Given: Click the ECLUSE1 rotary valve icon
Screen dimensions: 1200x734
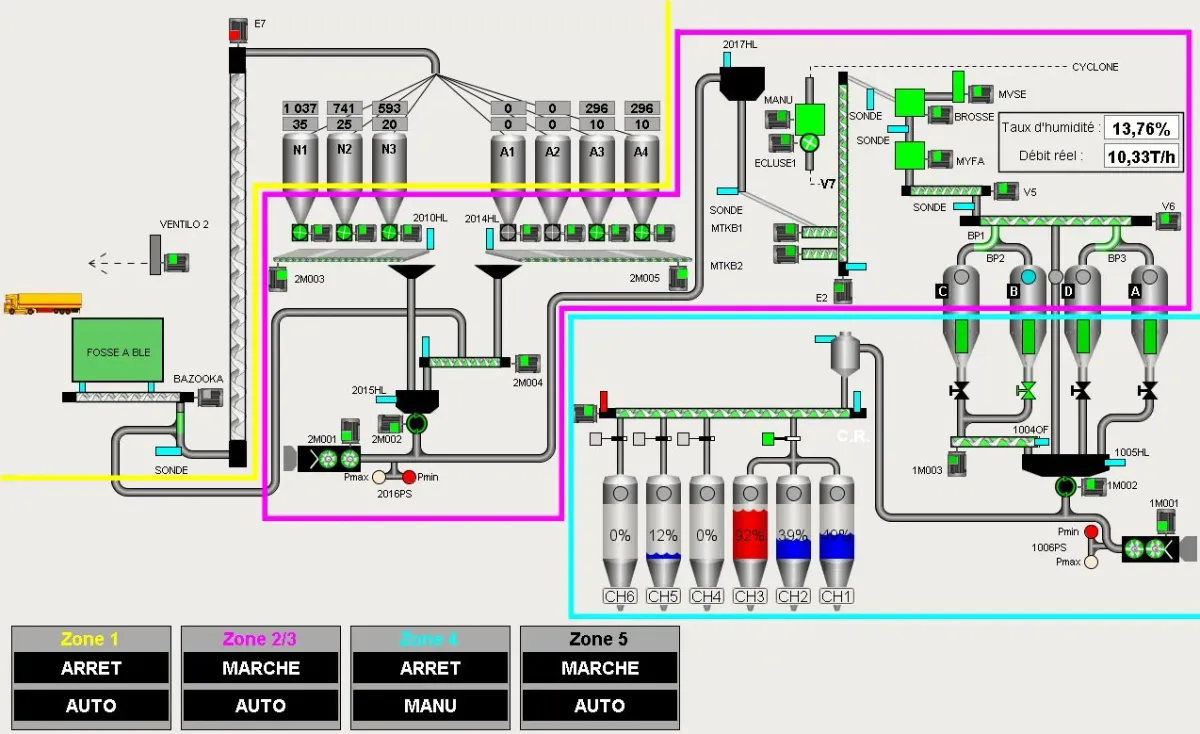Looking at the screenshot, I should (x=810, y=143).
